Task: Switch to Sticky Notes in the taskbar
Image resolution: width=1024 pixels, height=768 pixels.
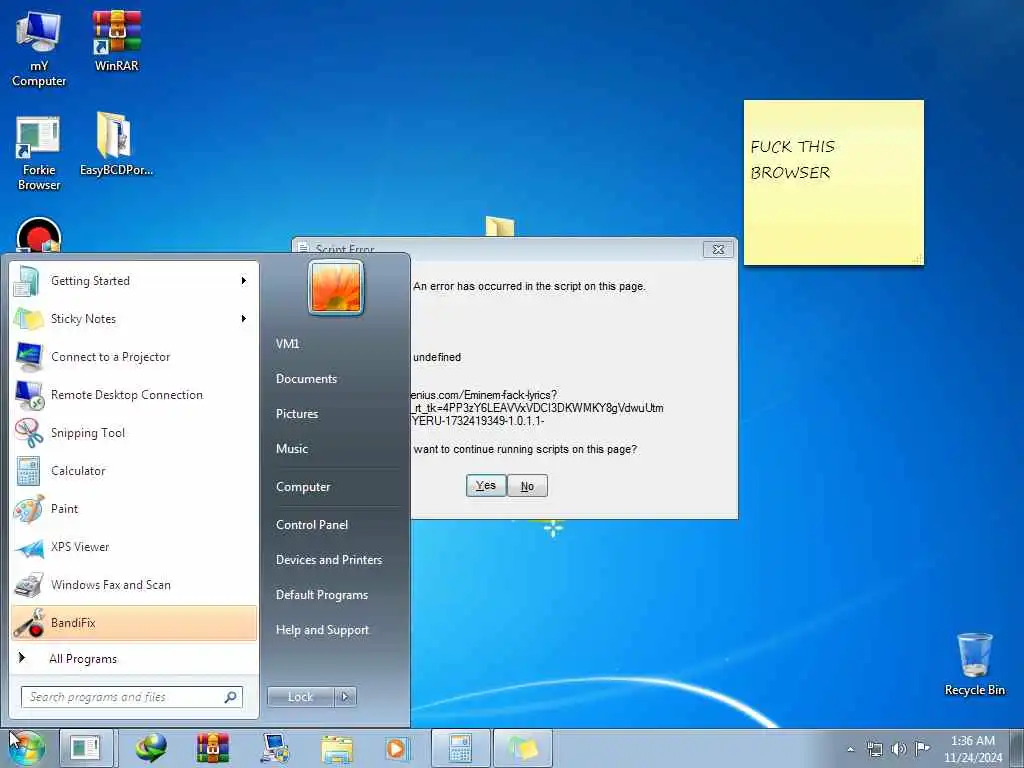Action: coord(522,748)
